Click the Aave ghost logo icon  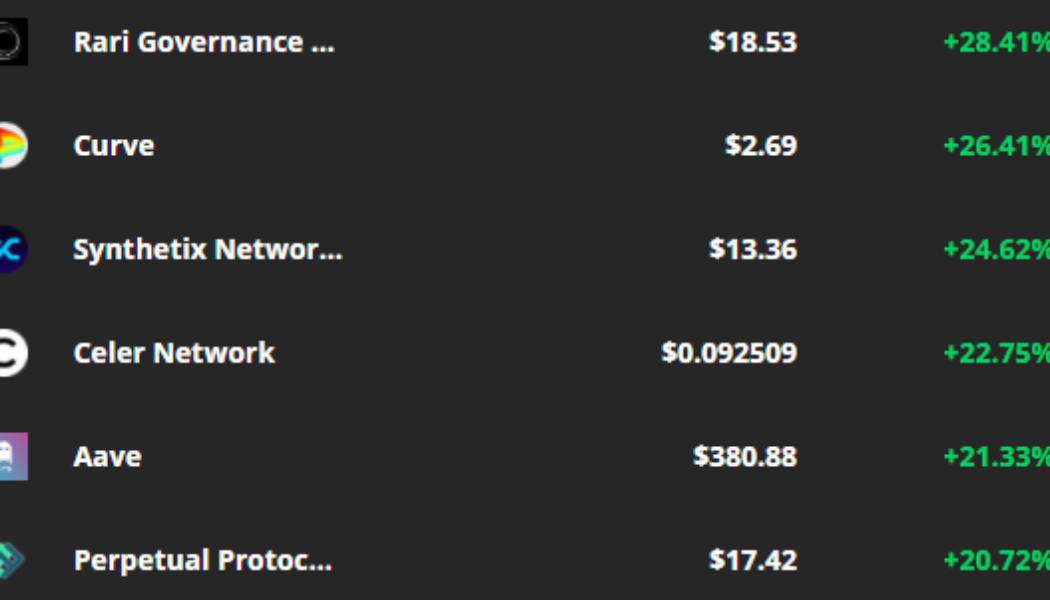(13, 457)
